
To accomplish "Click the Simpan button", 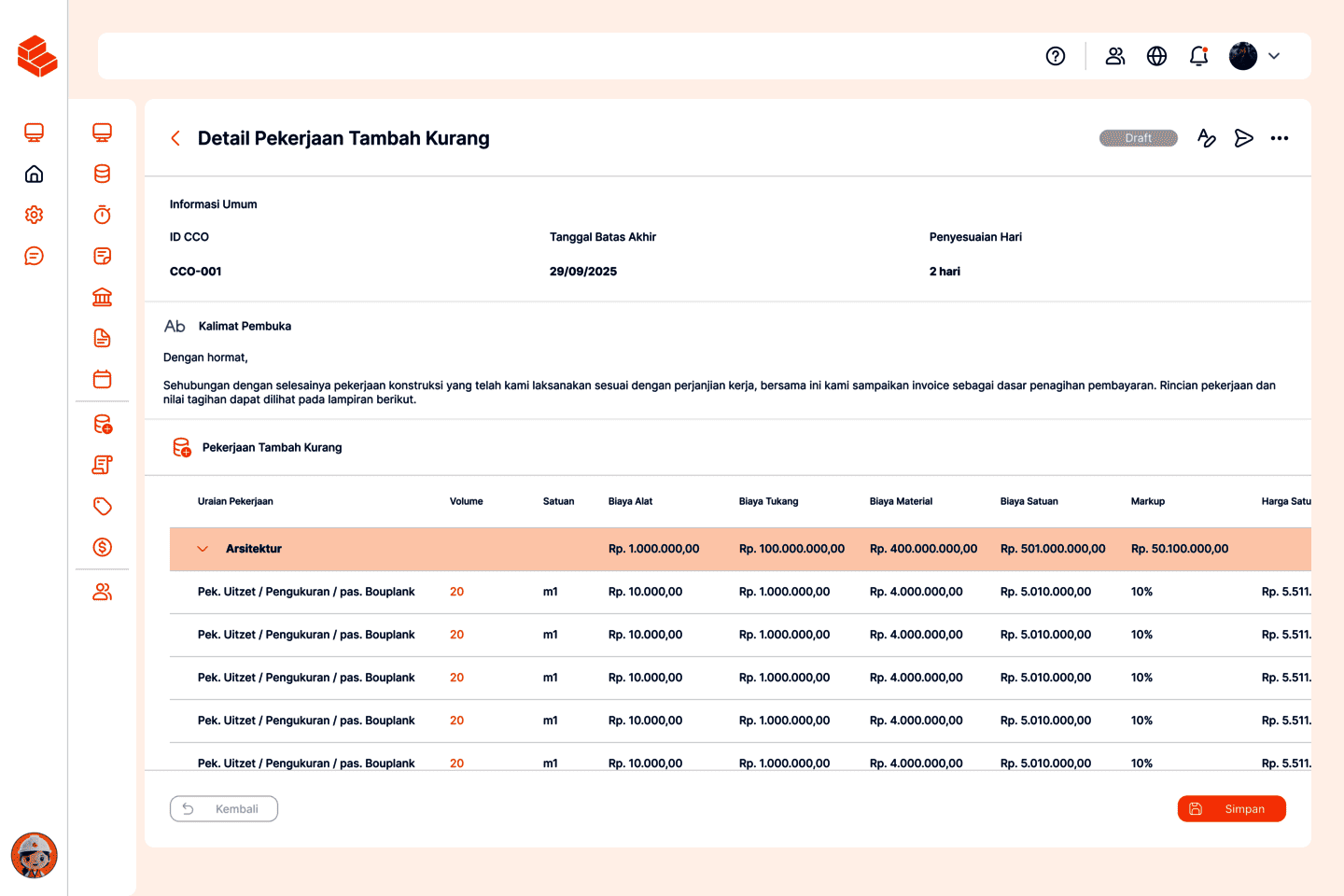I will (1231, 809).
